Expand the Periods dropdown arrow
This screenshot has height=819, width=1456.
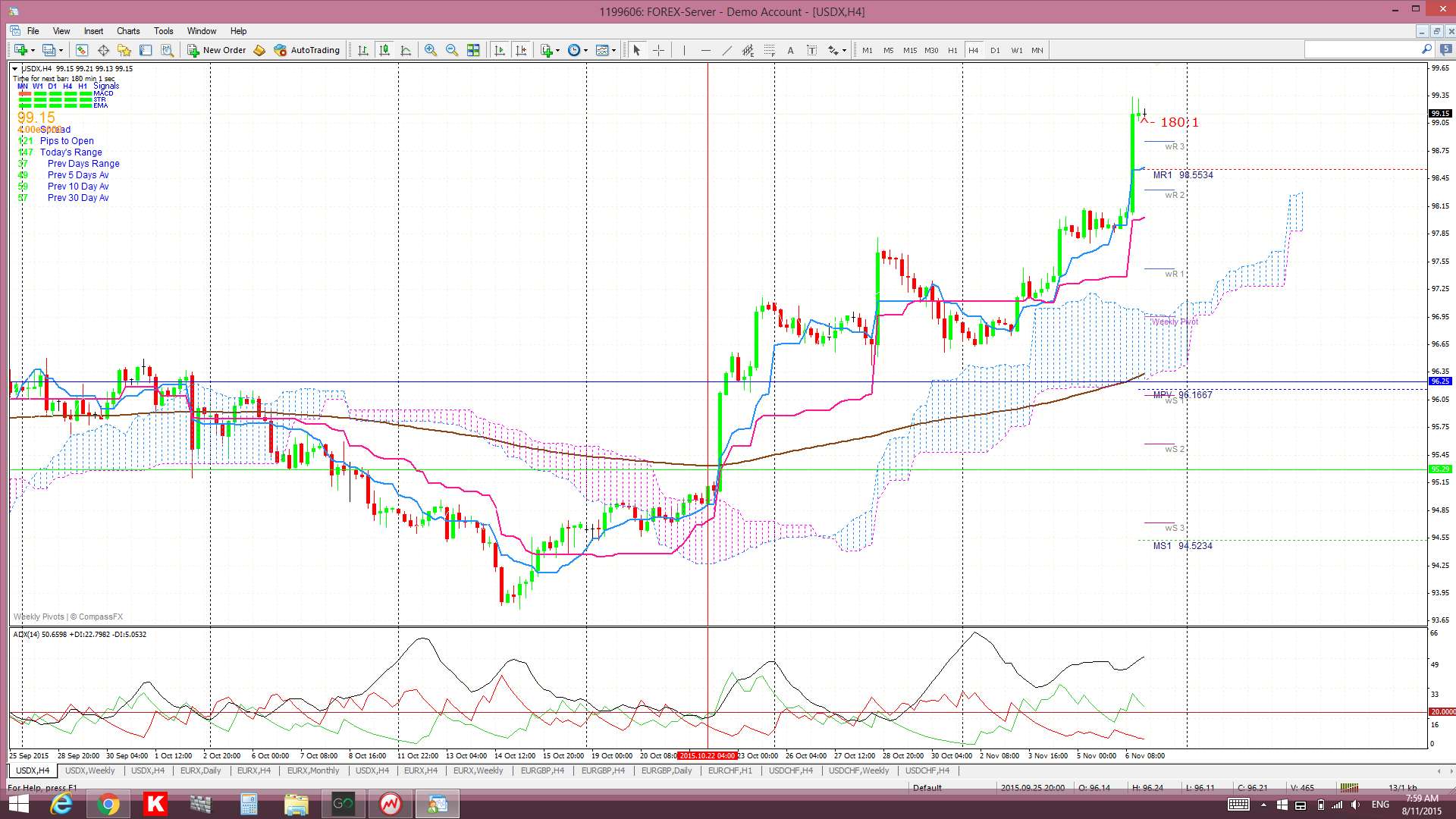[x=586, y=50]
